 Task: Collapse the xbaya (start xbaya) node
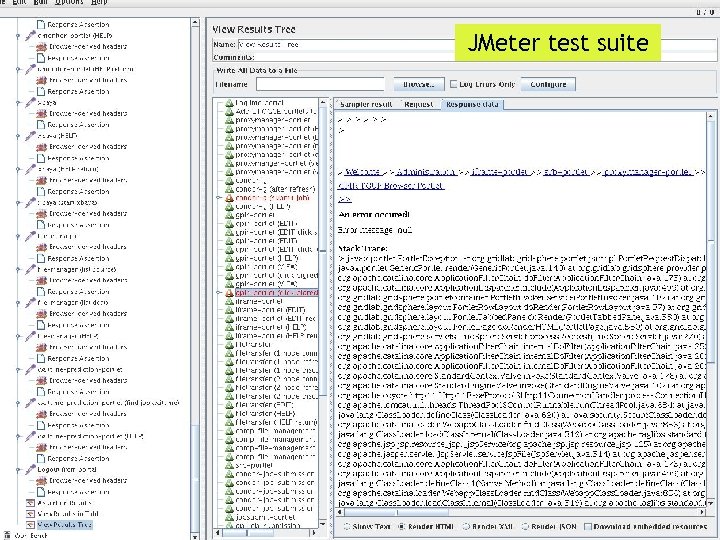tap(18, 202)
